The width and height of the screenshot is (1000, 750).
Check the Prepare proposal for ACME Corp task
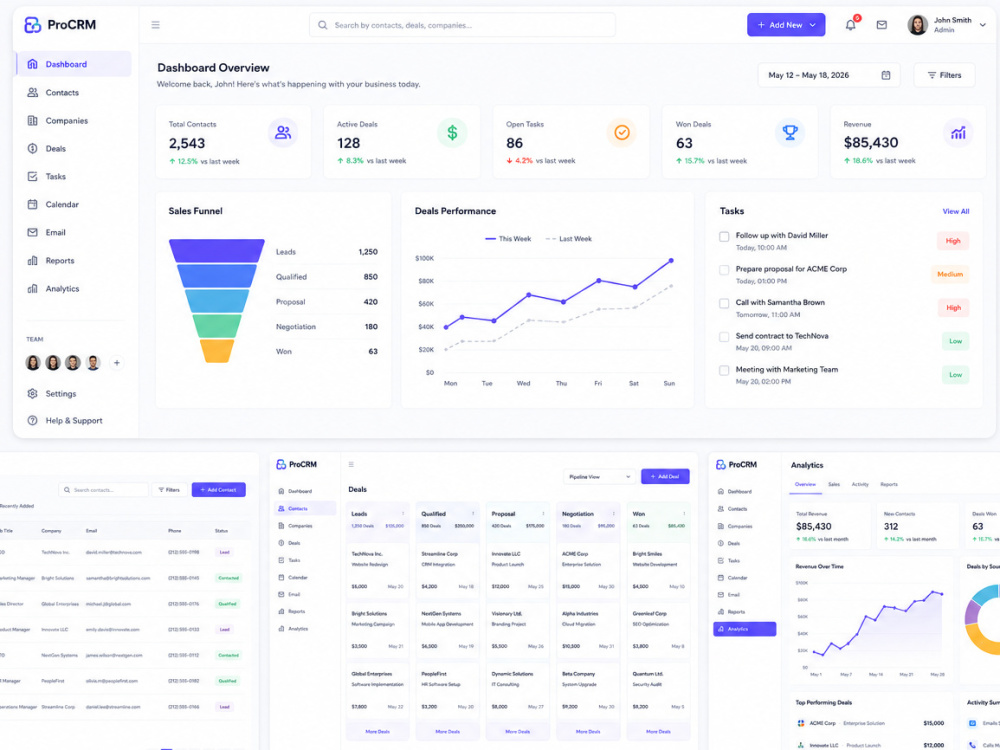tap(724, 270)
